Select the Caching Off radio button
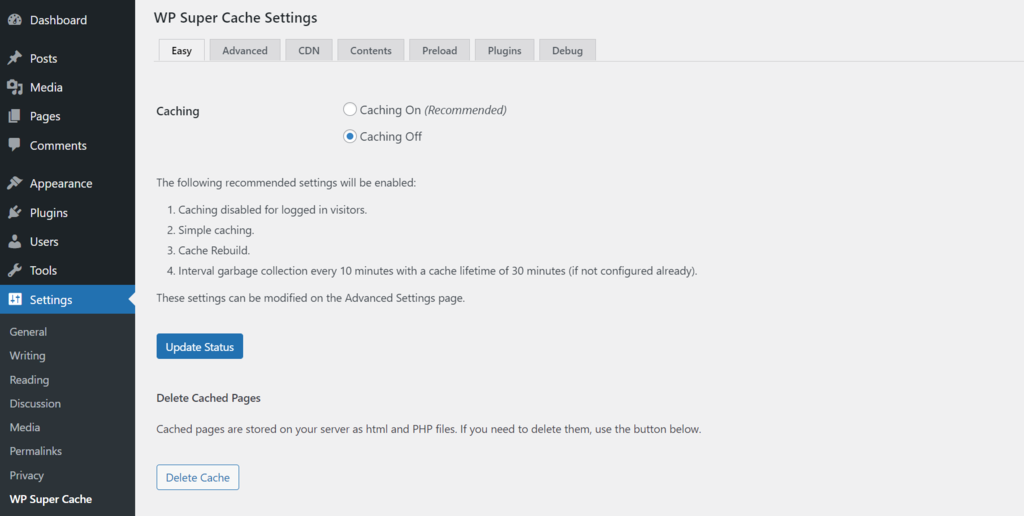The image size is (1024, 516). (350, 137)
